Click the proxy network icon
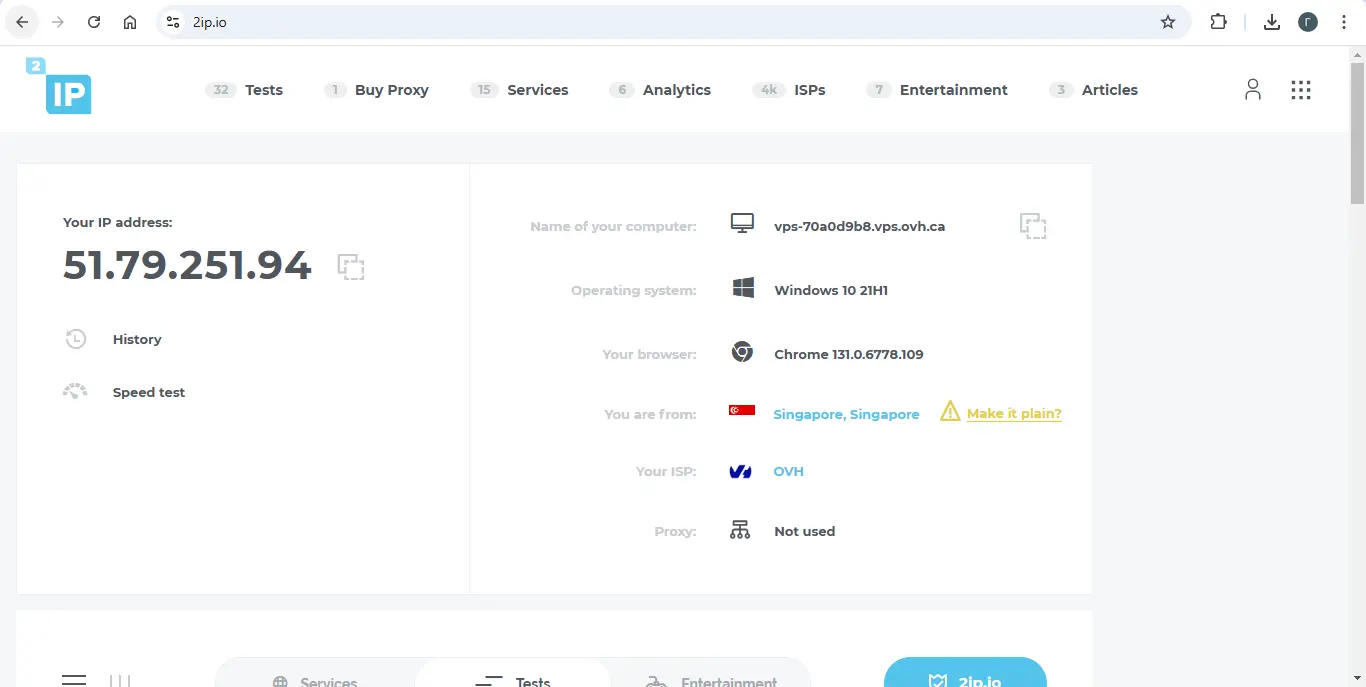1366x687 pixels. [740, 530]
